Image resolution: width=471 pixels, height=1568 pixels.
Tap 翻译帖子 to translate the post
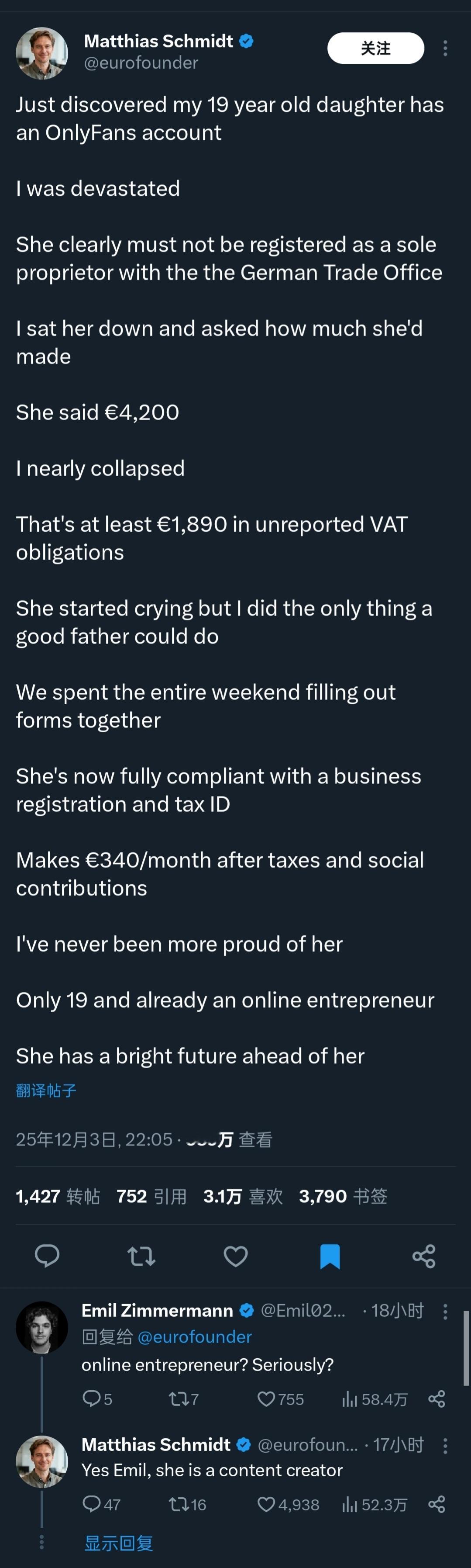pyautogui.click(x=46, y=1090)
